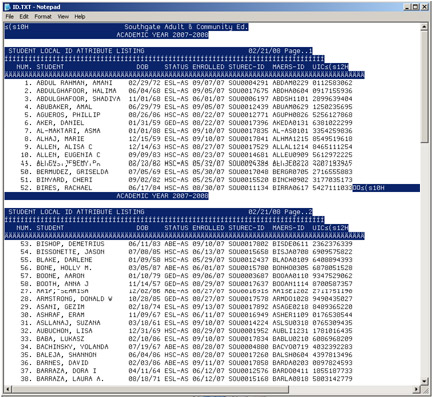Image resolution: width=432 pixels, height=397 pixels.
Task: Click the status 'GED-AS' in the Aker row
Action: (176, 123)
